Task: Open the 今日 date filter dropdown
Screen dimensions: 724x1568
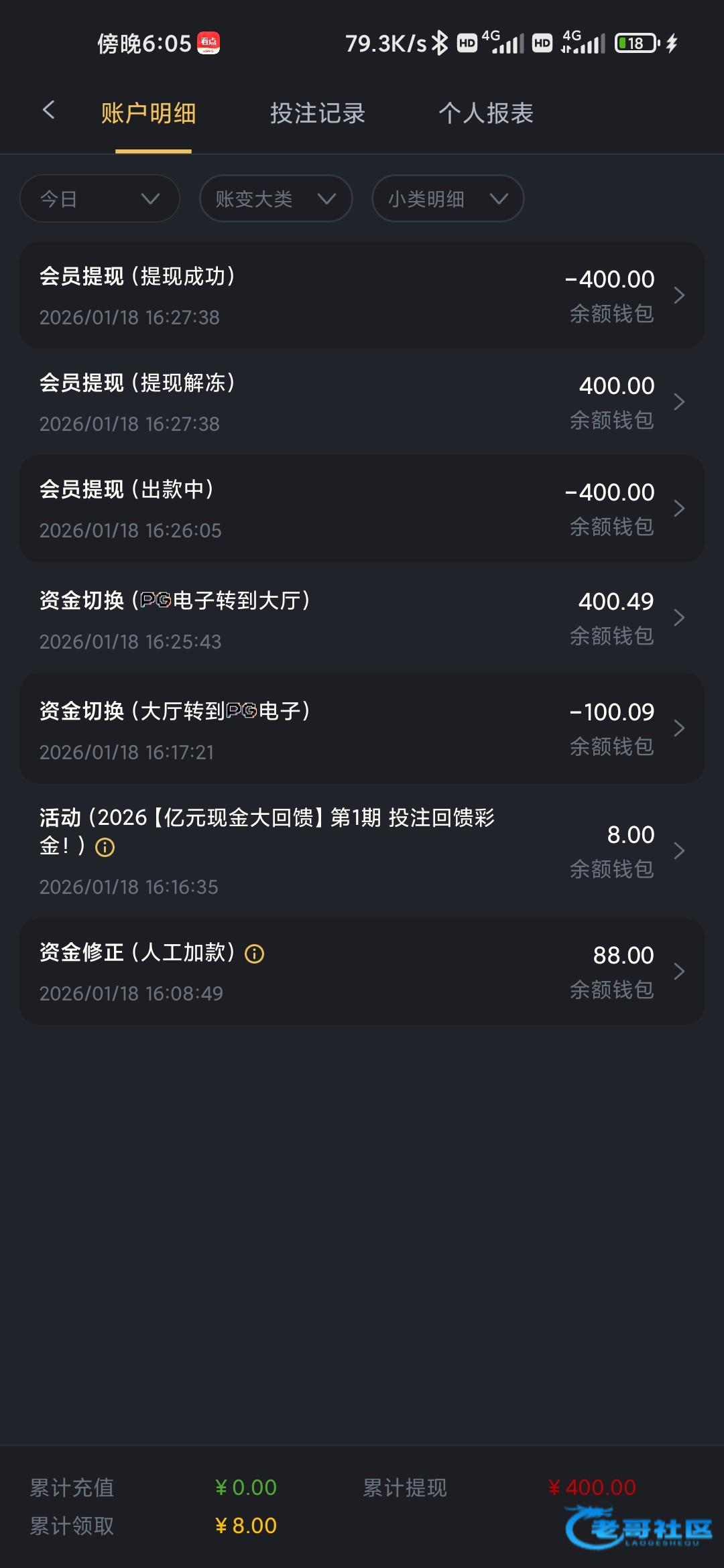Action: click(100, 199)
